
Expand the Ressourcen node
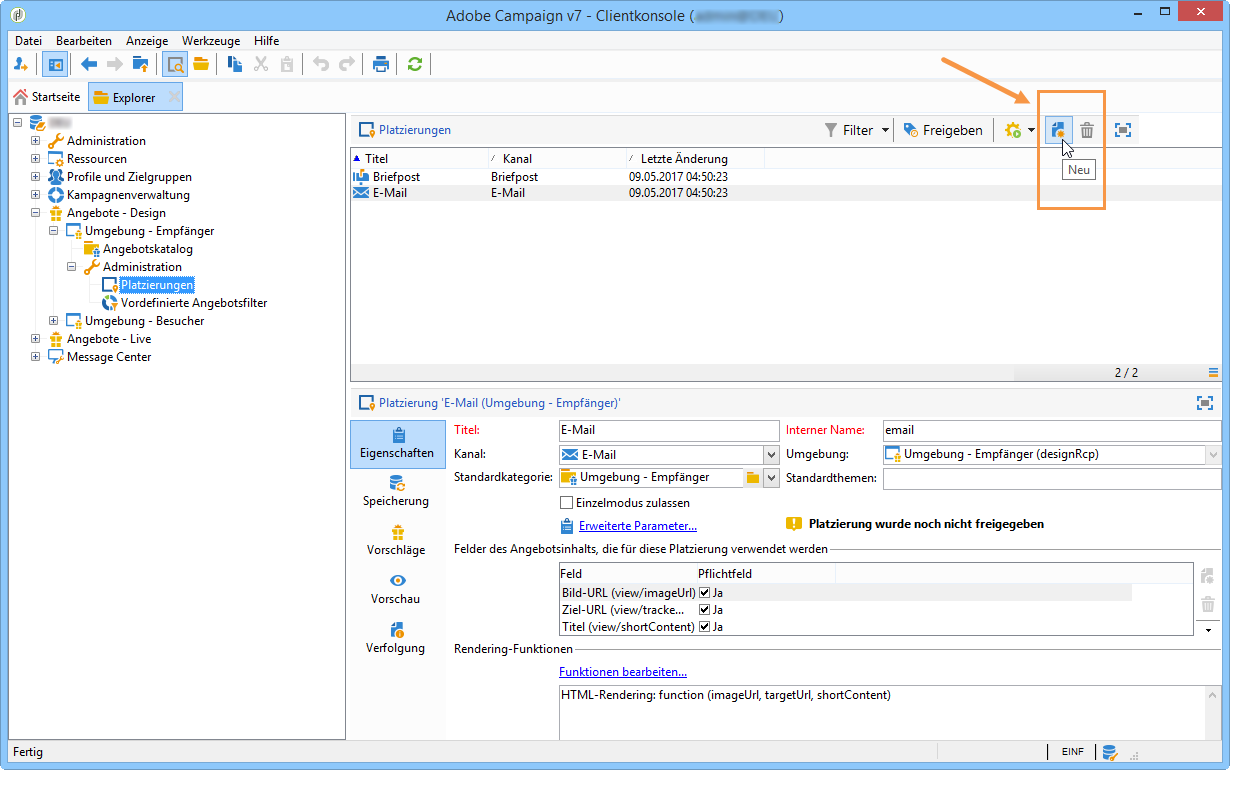tap(36, 159)
